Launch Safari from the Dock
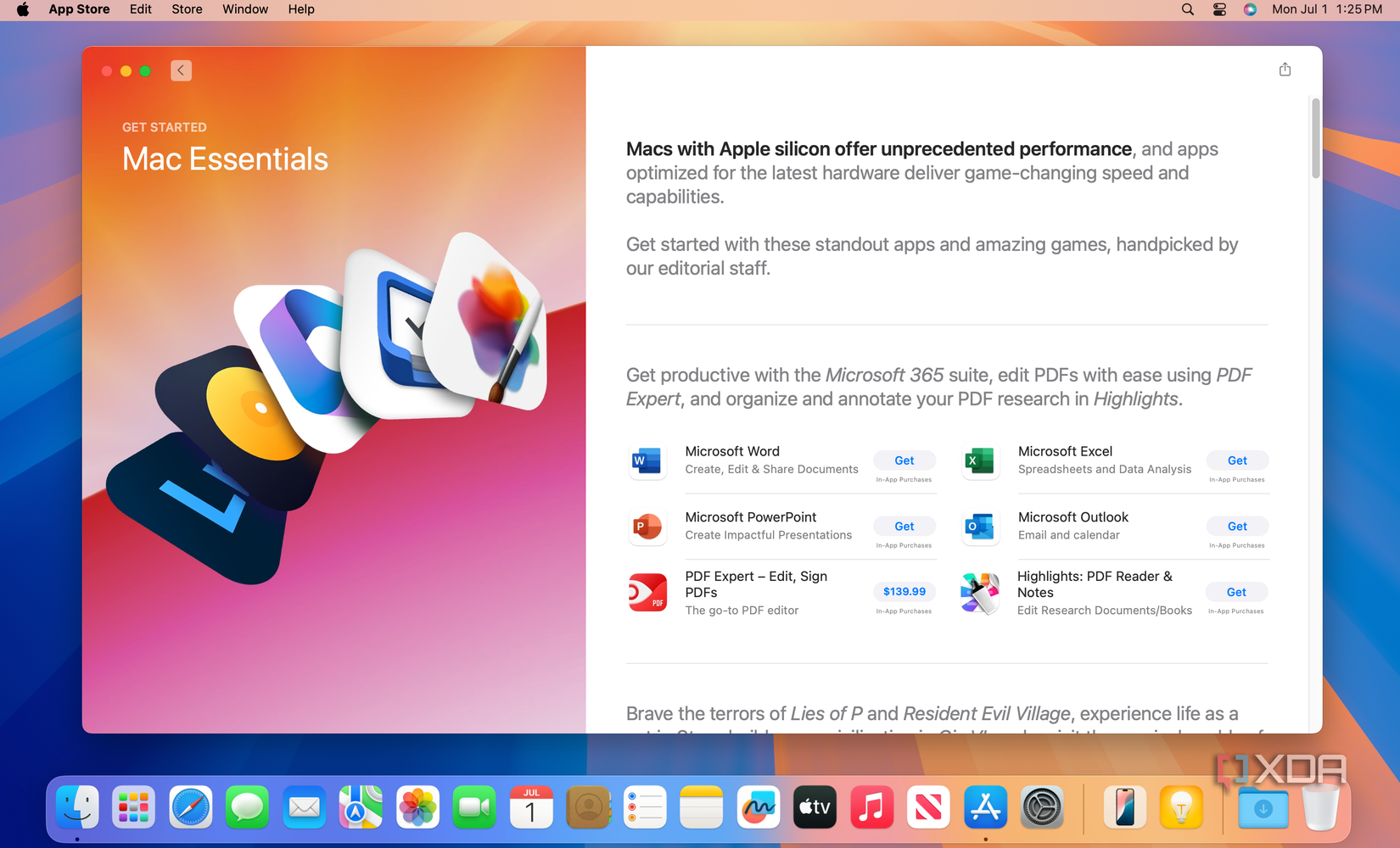 click(190, 807)
